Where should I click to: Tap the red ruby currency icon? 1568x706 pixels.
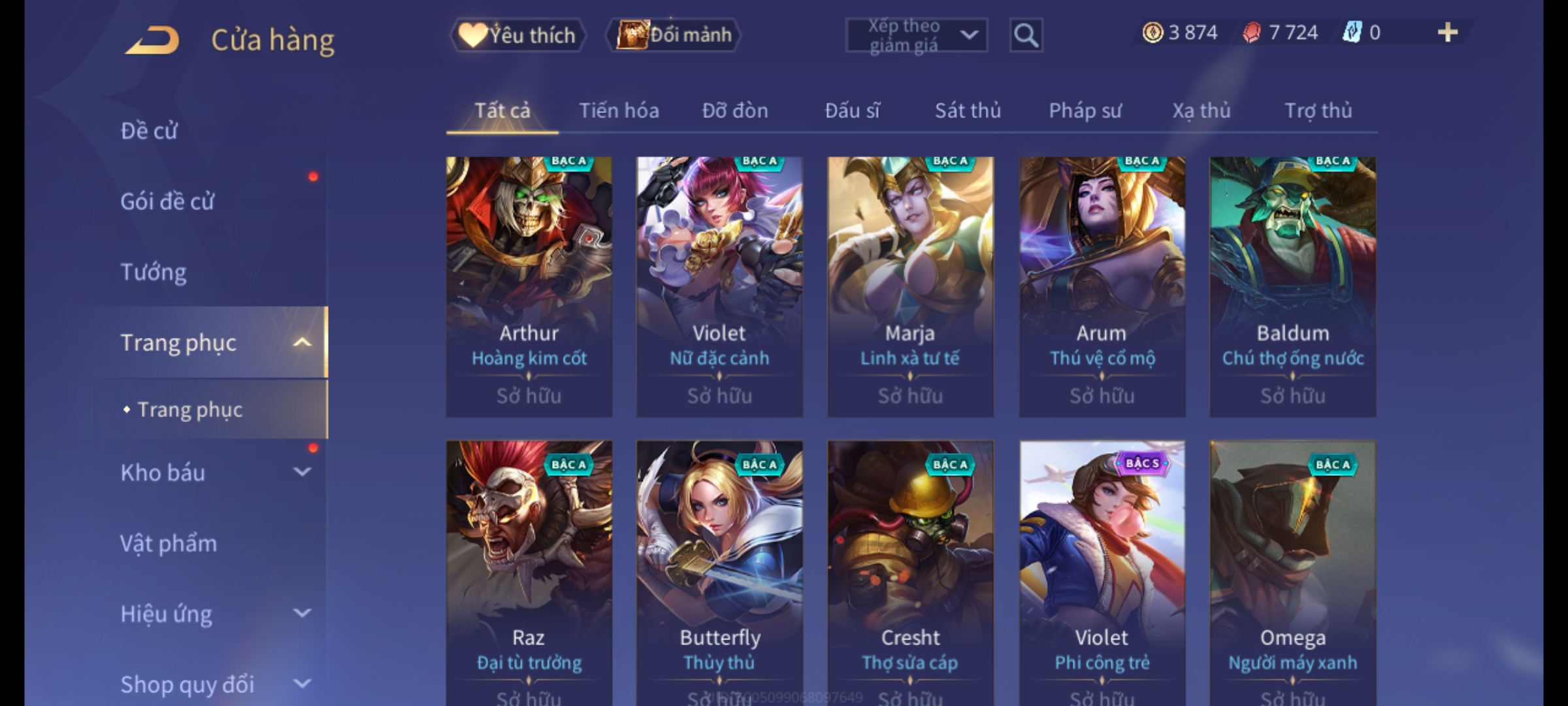(1252, 32)
